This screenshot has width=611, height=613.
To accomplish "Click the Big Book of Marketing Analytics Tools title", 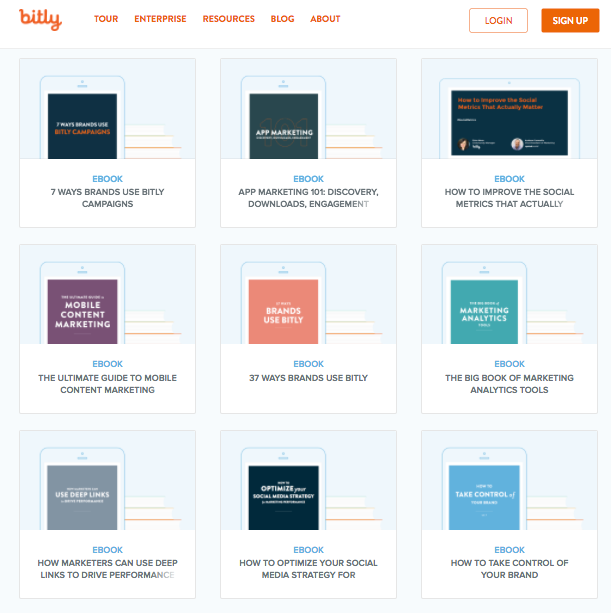I will pos(509,384).
